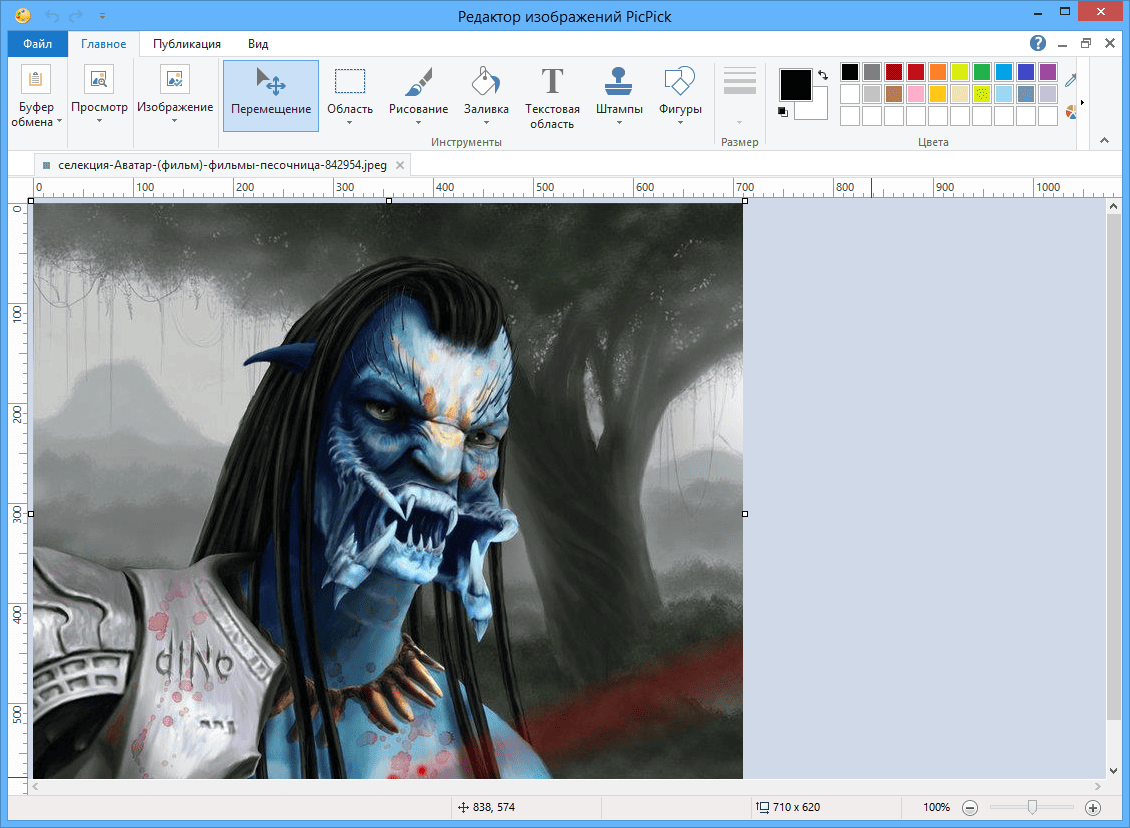Click the canvas right-middle resize handle
The image size is (1130, 828).
(x=745, y=514)
